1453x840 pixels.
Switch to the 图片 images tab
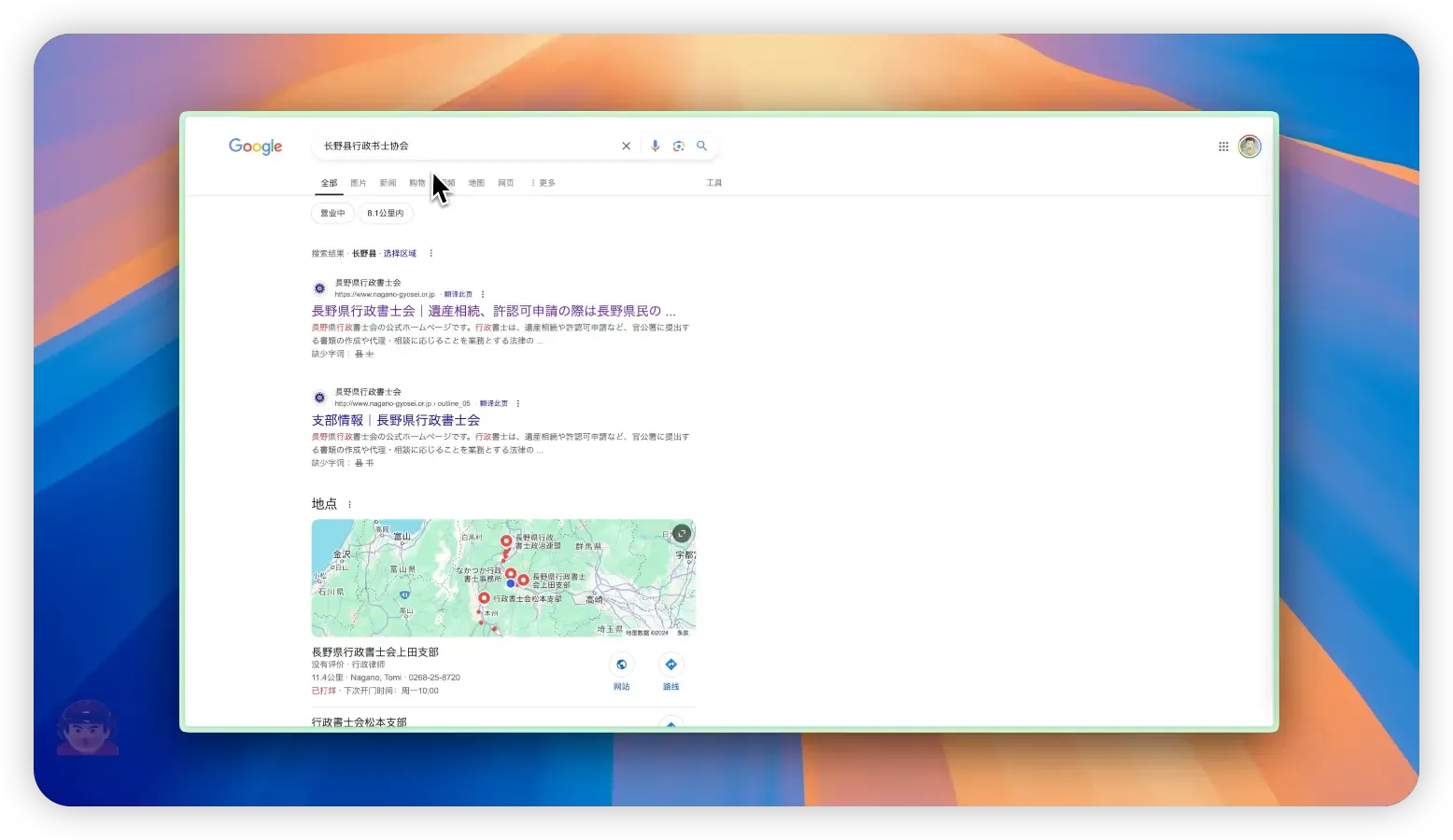coord(359,184)
